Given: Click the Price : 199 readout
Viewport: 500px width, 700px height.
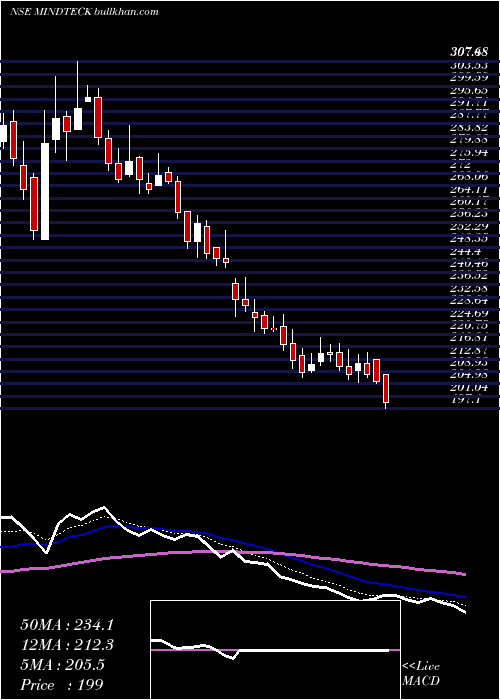Looking at the screenshot, I should pos(62,685).
